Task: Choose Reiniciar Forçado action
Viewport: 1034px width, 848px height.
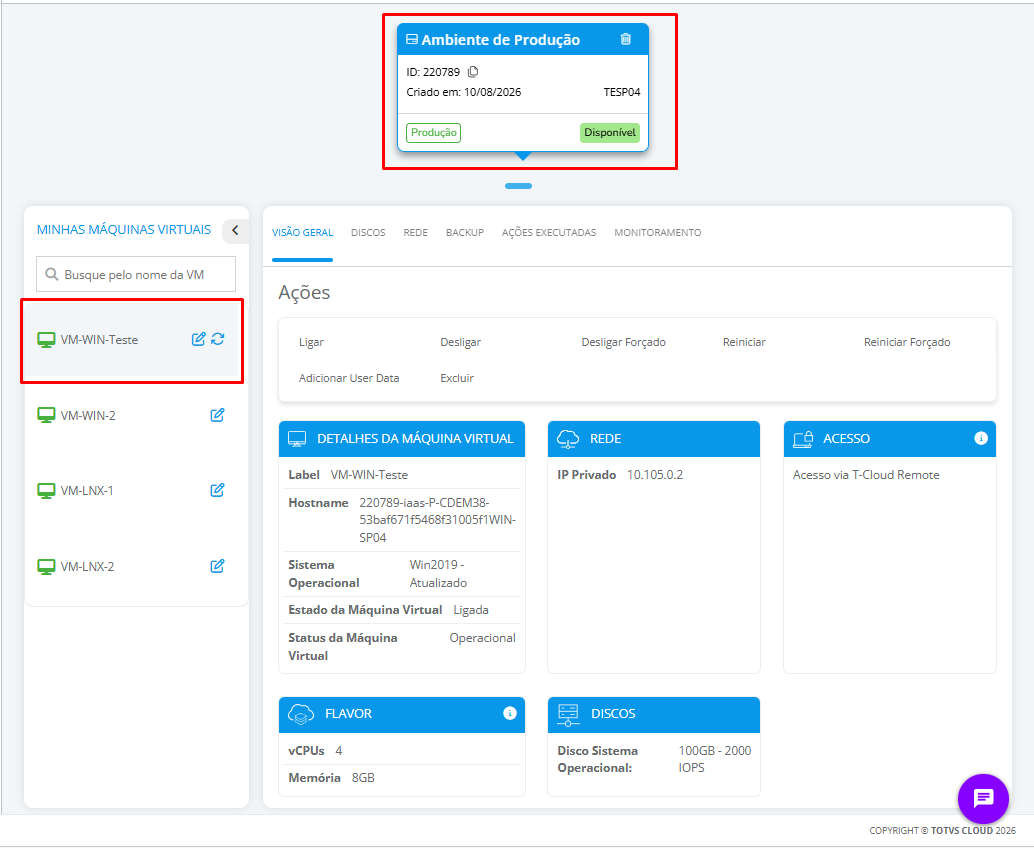Action: [x=907, y=342]
